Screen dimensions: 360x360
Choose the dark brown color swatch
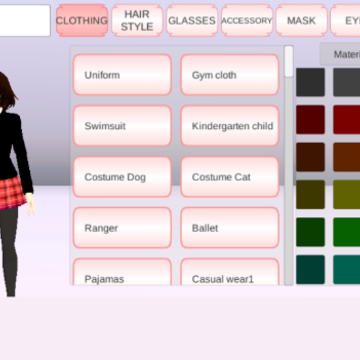tap(310, 157)
